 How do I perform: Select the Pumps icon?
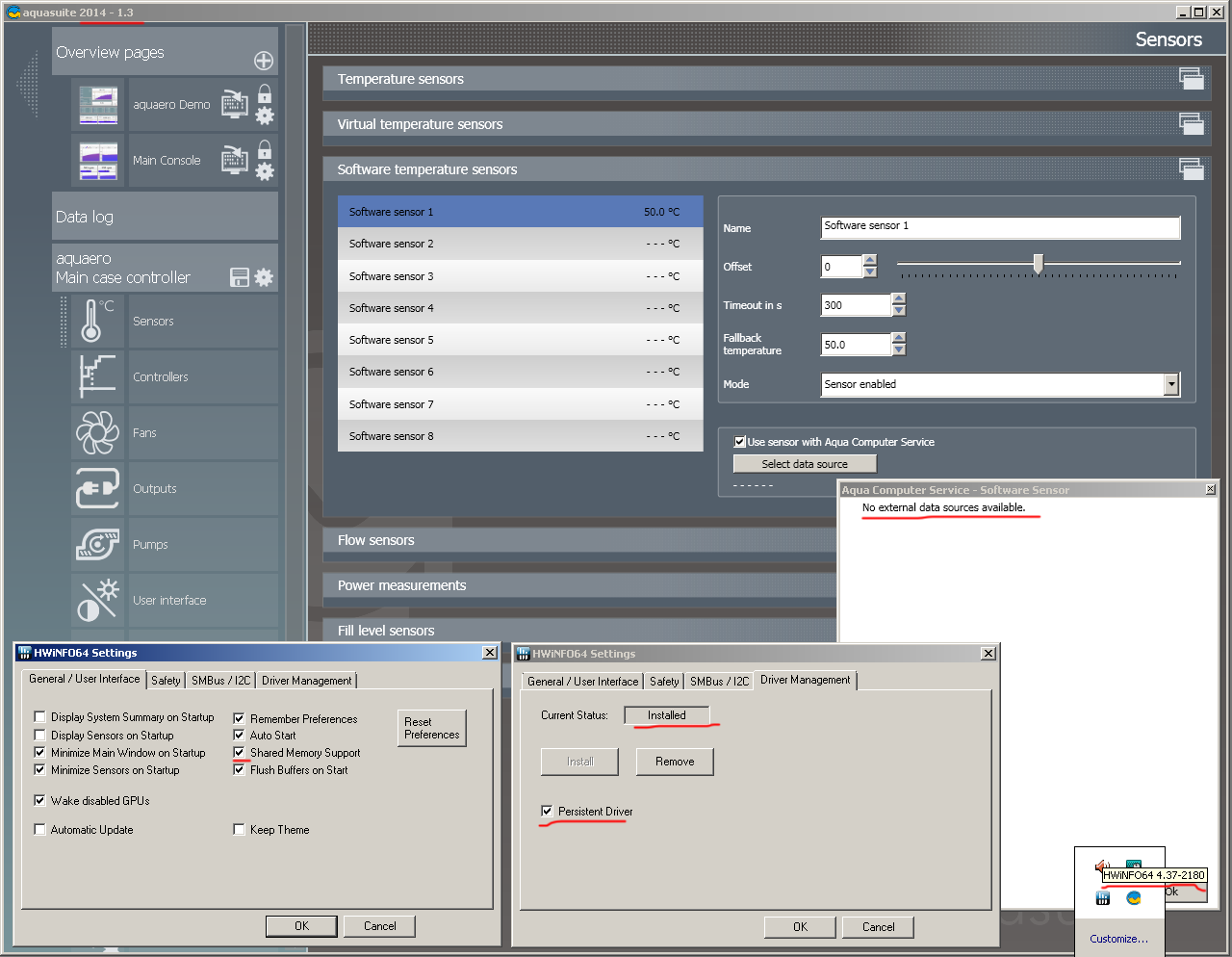(x=97, y=545)
